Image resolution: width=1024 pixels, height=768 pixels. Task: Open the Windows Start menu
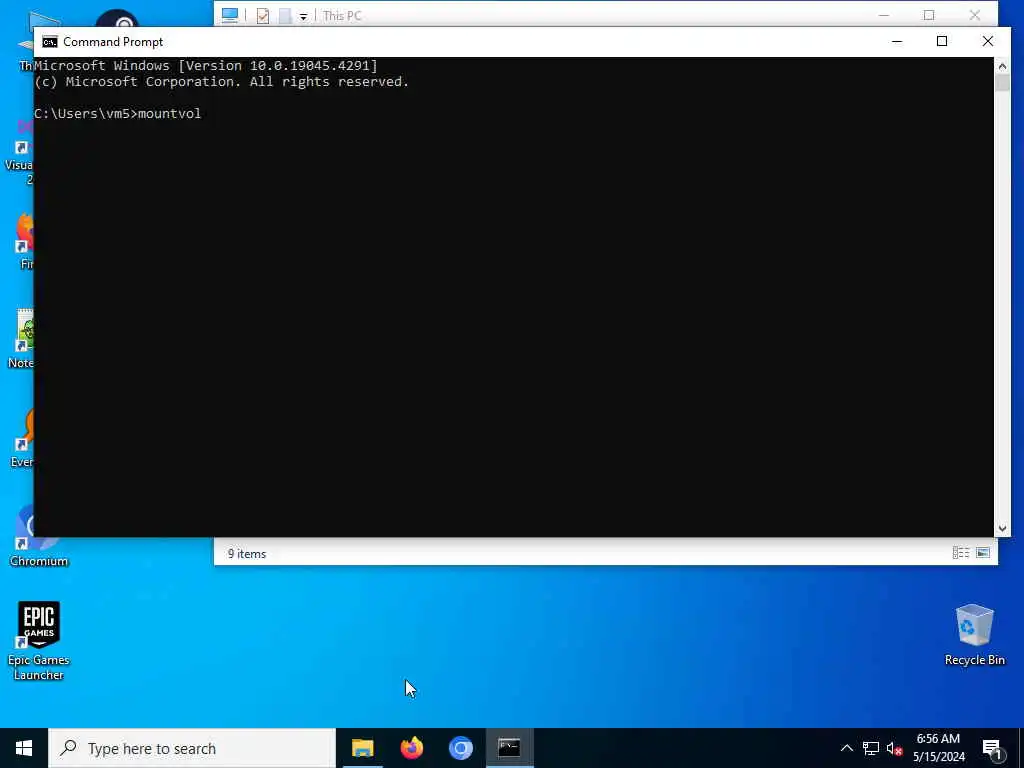[x=24, y=748]
